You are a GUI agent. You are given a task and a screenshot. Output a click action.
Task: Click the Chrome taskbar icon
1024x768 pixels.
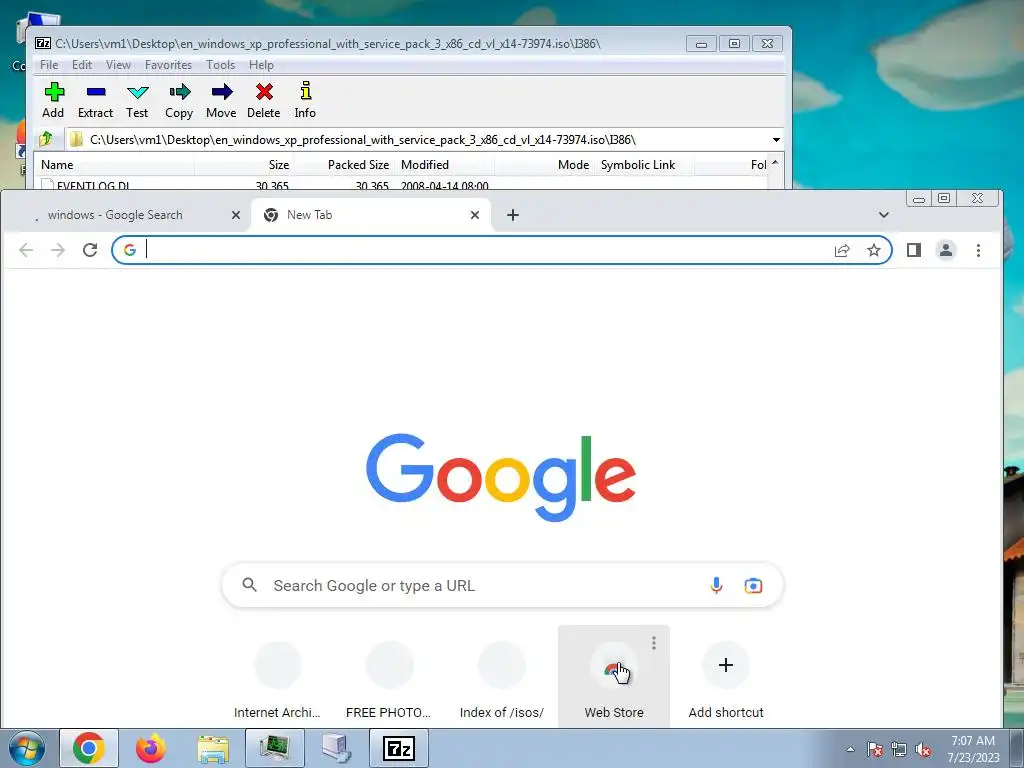pos(89,748)
